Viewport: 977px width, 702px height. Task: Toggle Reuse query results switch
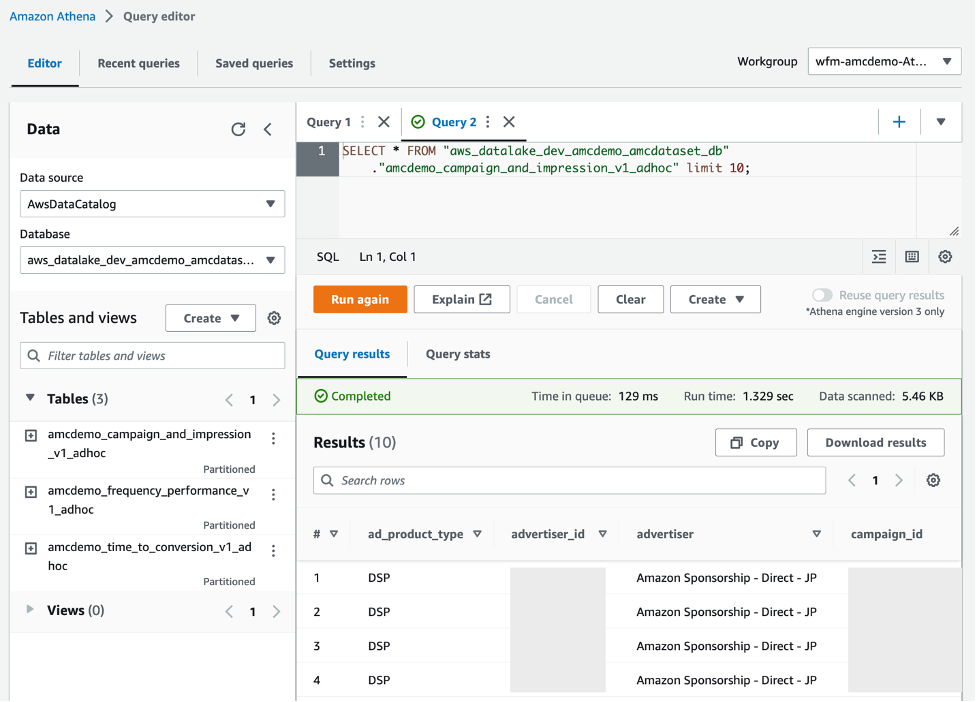coord(822,295)
